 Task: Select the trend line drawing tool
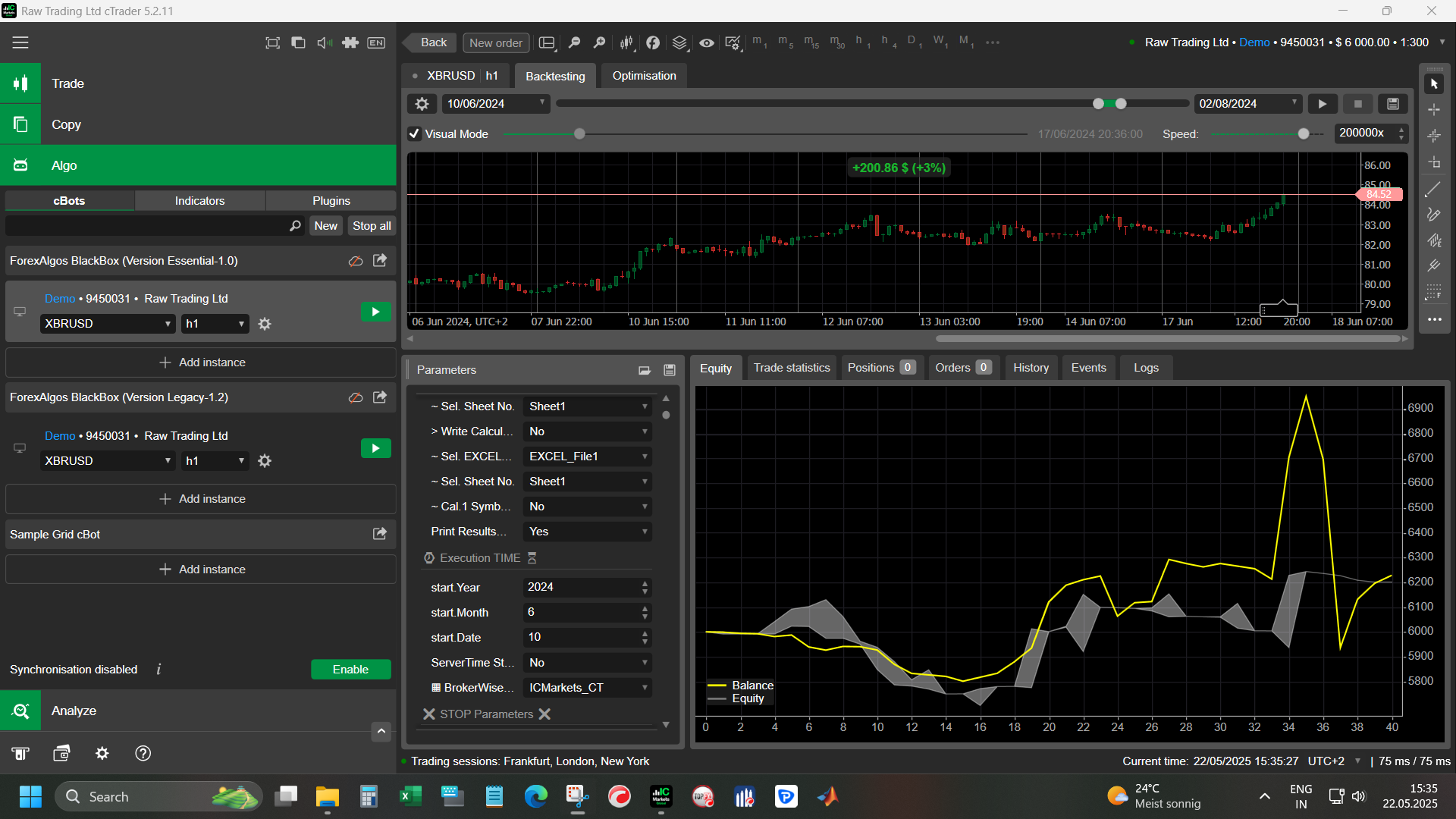[x=1433, y=190]
